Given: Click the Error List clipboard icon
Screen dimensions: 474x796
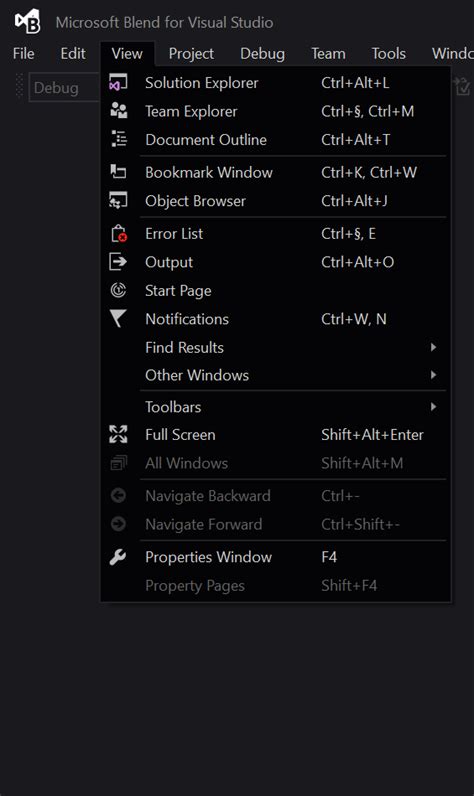Looking at the screenshot, I should (118, 234).
